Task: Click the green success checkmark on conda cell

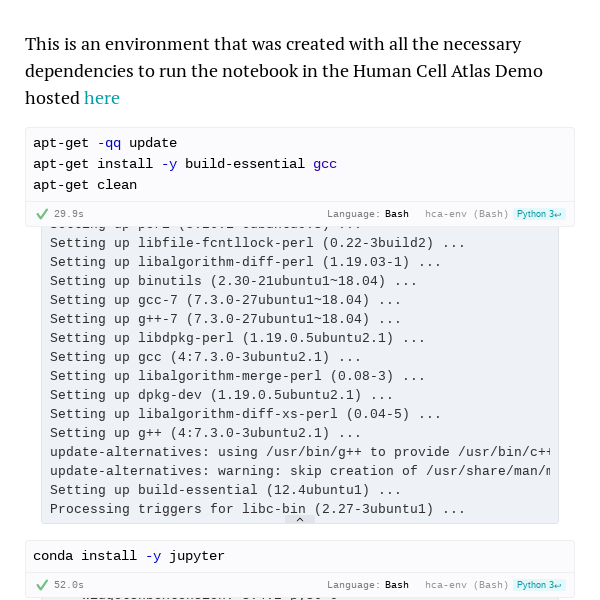Action: 42,585
